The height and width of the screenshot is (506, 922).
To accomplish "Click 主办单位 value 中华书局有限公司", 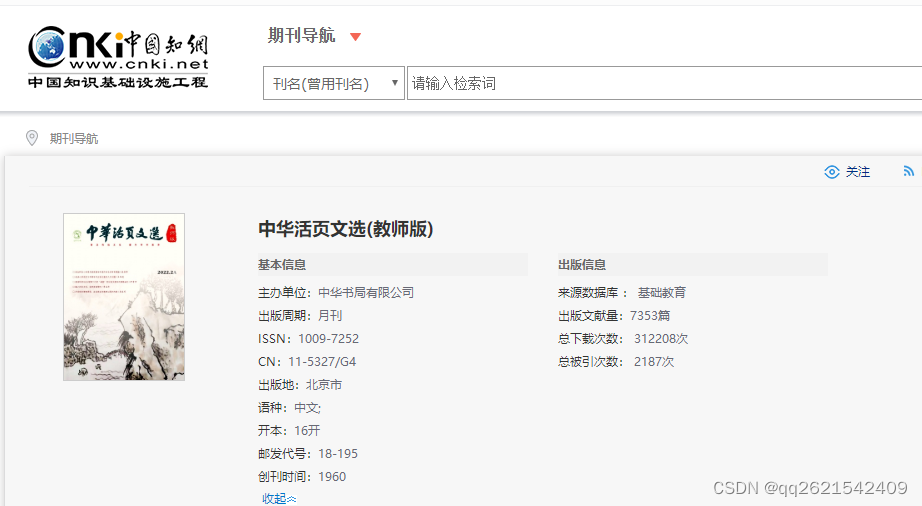I will [x=366, y=293].
